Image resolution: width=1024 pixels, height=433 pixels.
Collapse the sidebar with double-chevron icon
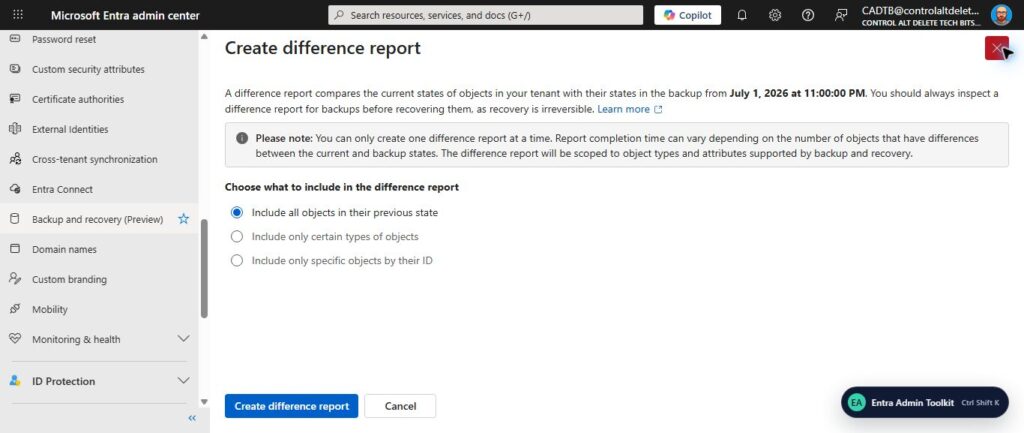click(192, 418)
